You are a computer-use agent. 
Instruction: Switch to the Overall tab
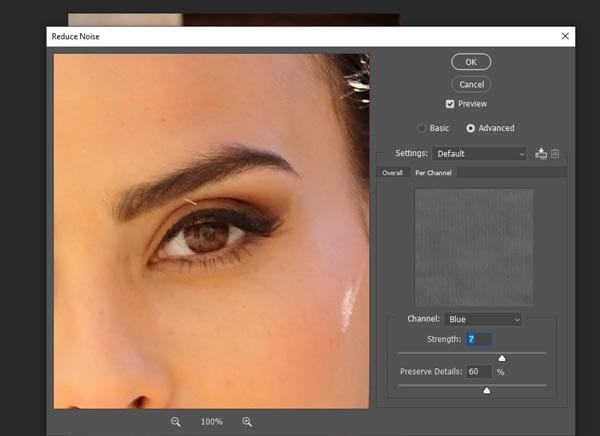[393, 173]
